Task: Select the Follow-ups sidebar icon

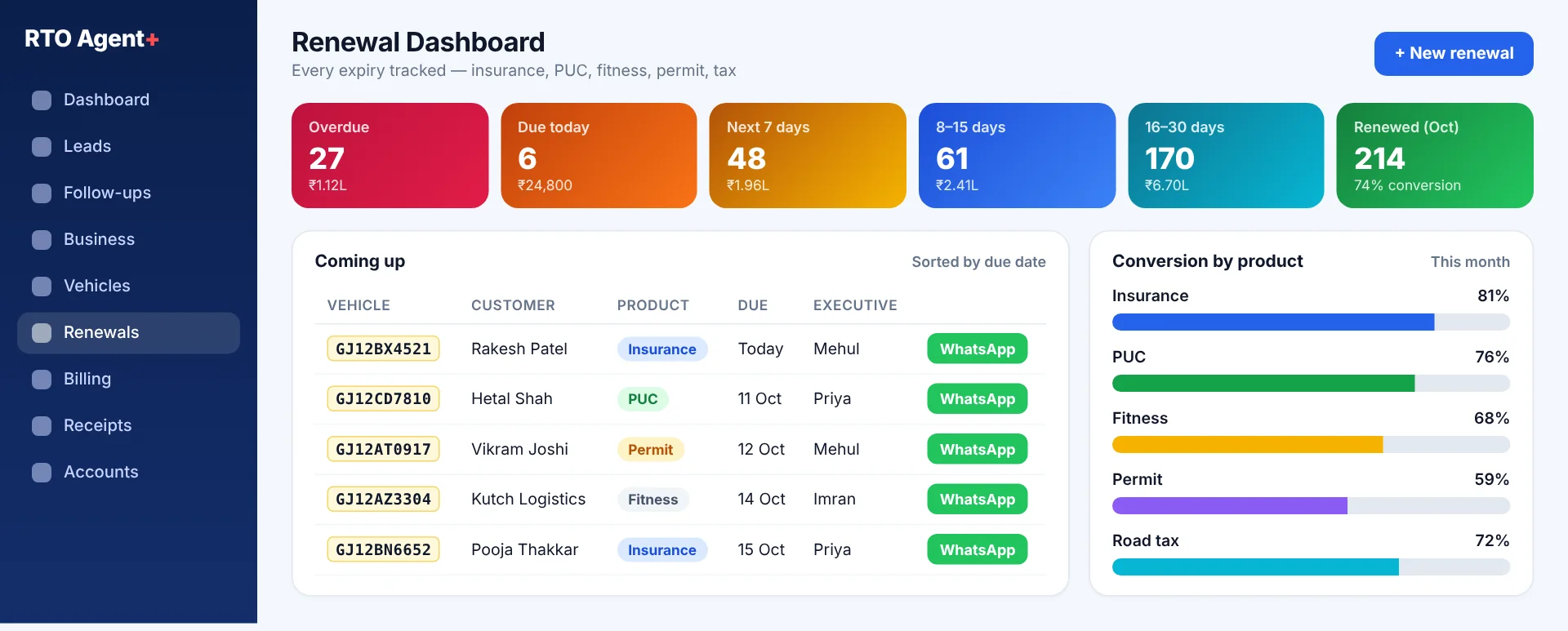Action: (42, 193)
